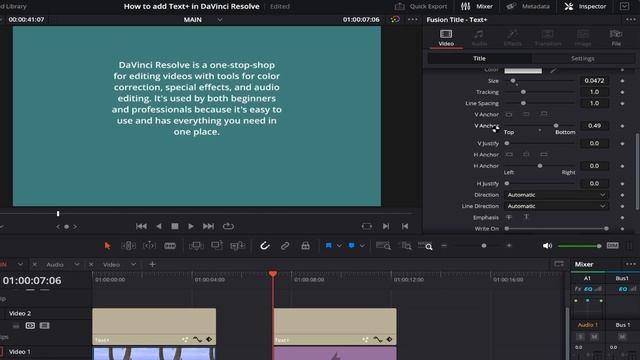The width and height of the screenshot is (640, 360).
Task: Click the Quick Export button
Action: tap(421, 7)
